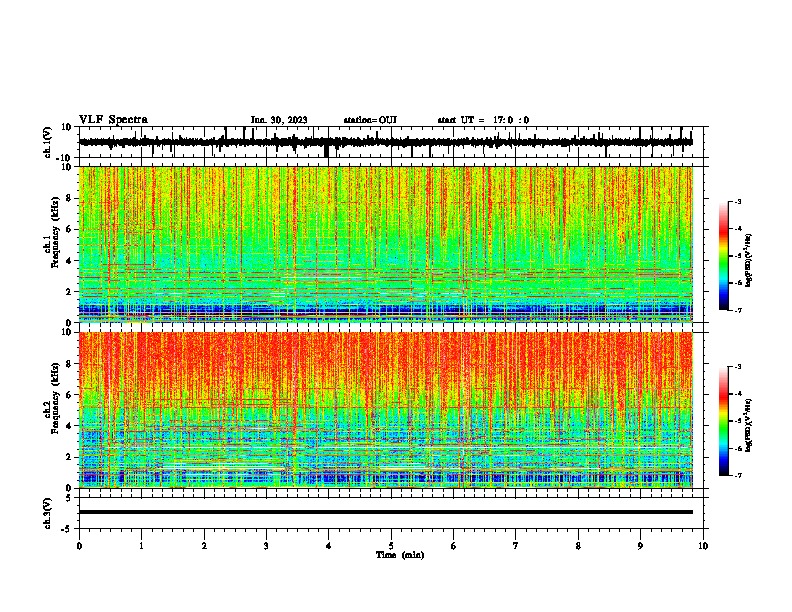Click the ch.2 color scale bar
792x612 pixels.
(x=724, y=421)
